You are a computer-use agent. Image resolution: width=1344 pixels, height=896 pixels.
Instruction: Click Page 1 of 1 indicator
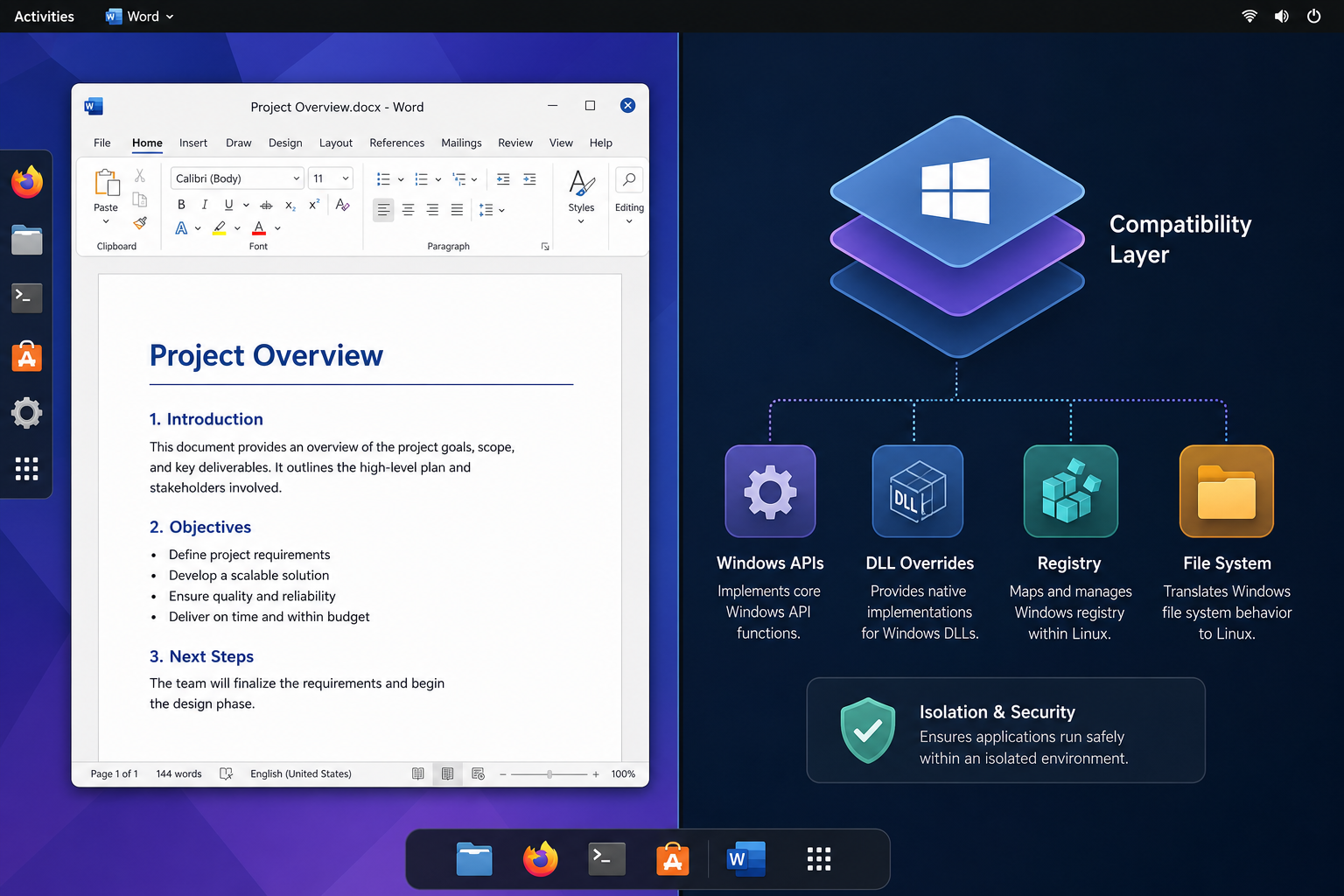point(114,773)
